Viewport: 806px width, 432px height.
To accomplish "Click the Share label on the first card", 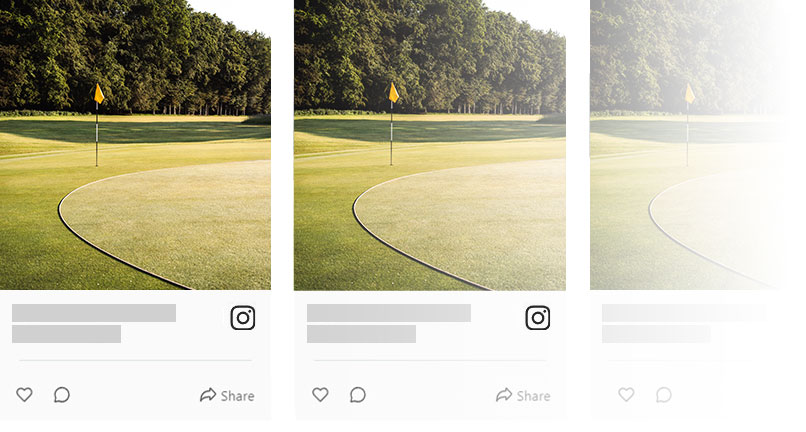I will (237, 395).
